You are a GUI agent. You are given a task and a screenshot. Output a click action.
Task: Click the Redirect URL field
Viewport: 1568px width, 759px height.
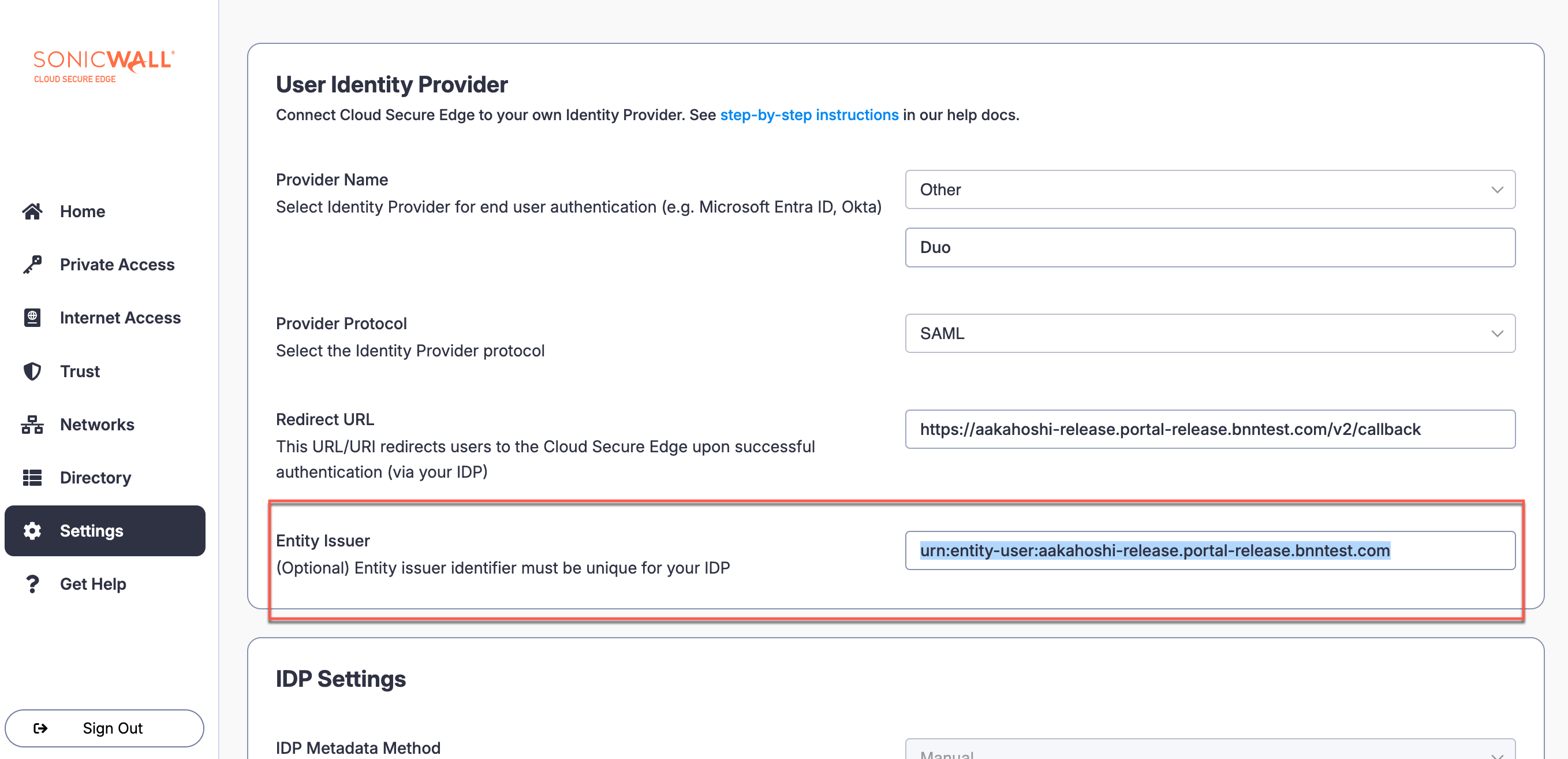1209,429
